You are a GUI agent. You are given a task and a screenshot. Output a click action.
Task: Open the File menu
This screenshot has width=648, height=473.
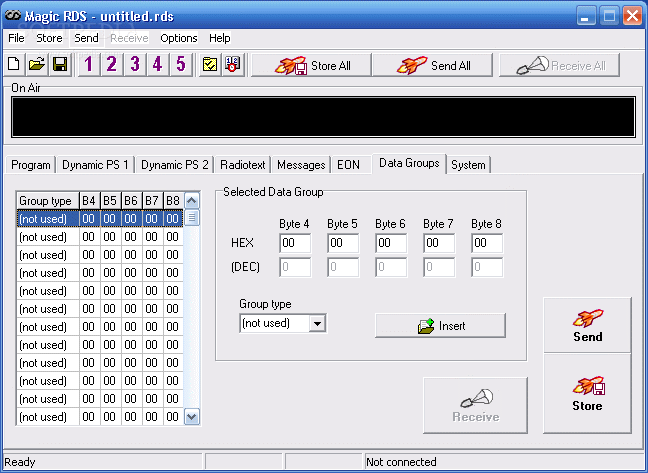[x=16, y=38]
